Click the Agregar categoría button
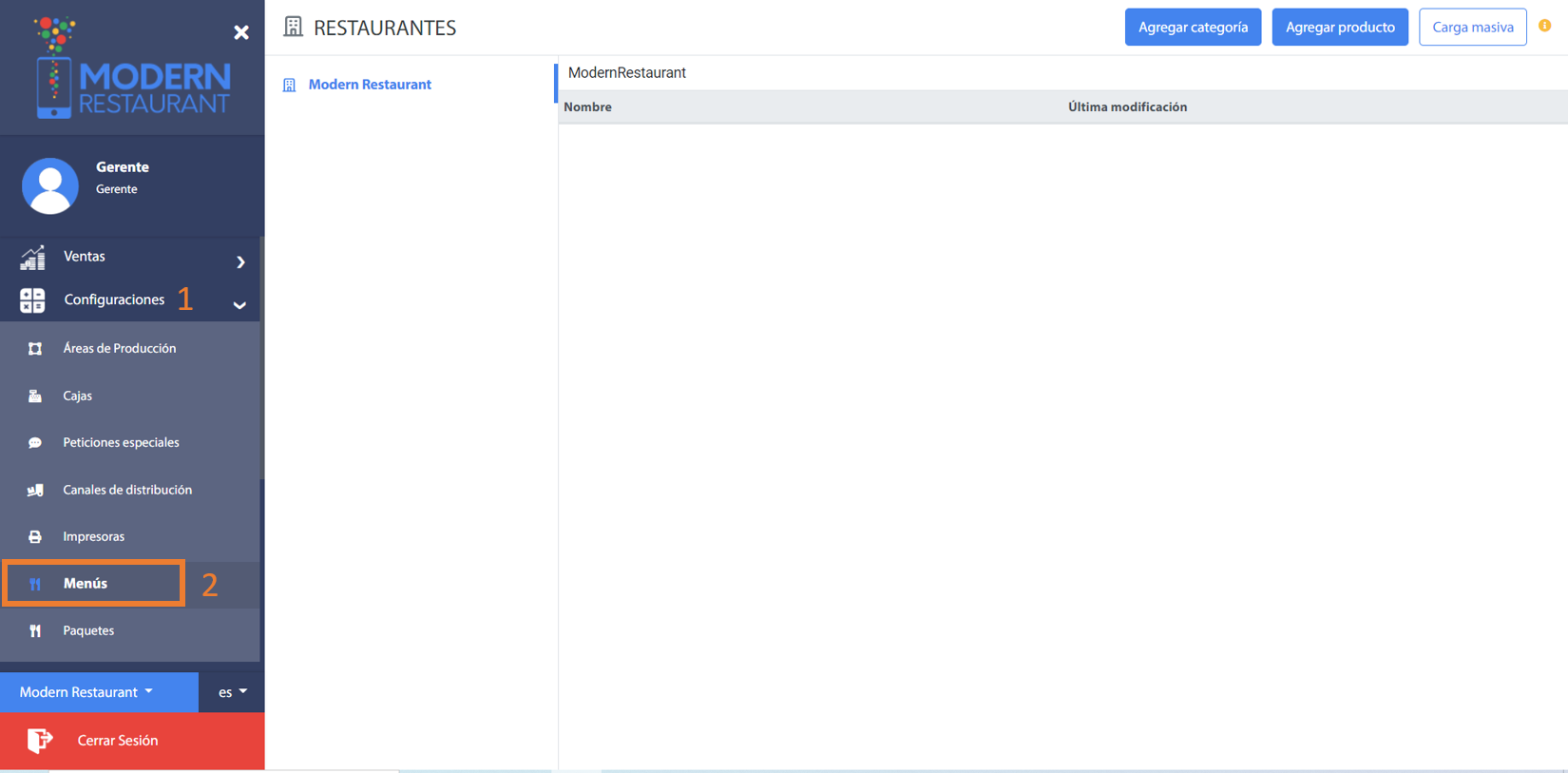Screen dimensions: 1568x773 click(1193, 27)
